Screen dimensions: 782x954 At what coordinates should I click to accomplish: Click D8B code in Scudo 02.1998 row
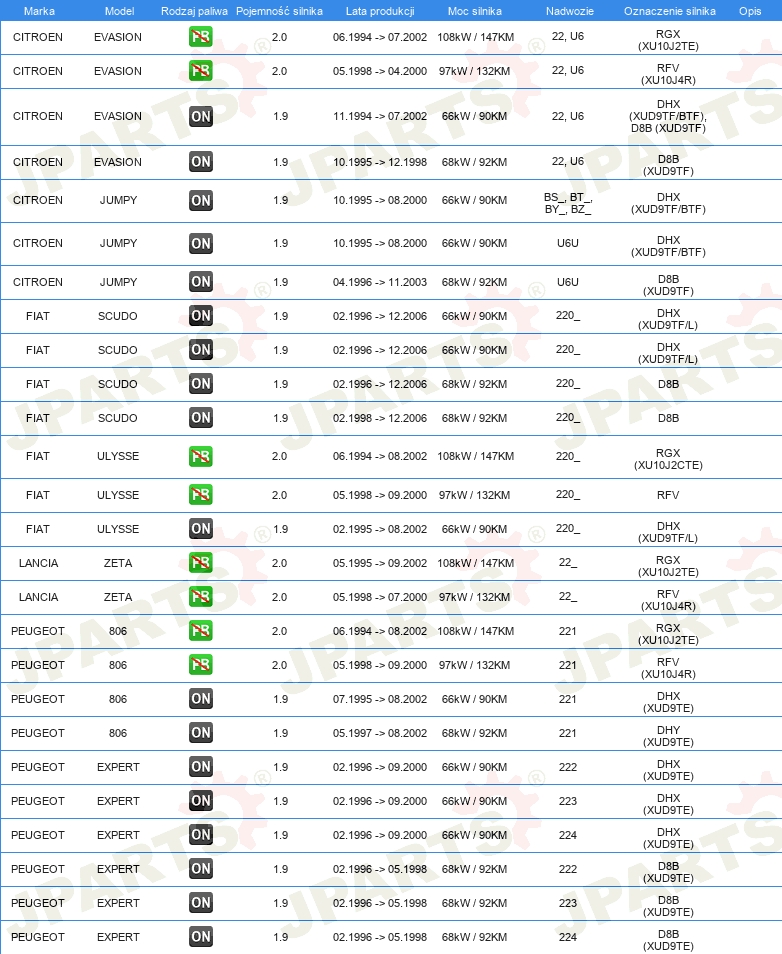pos(668,419)
